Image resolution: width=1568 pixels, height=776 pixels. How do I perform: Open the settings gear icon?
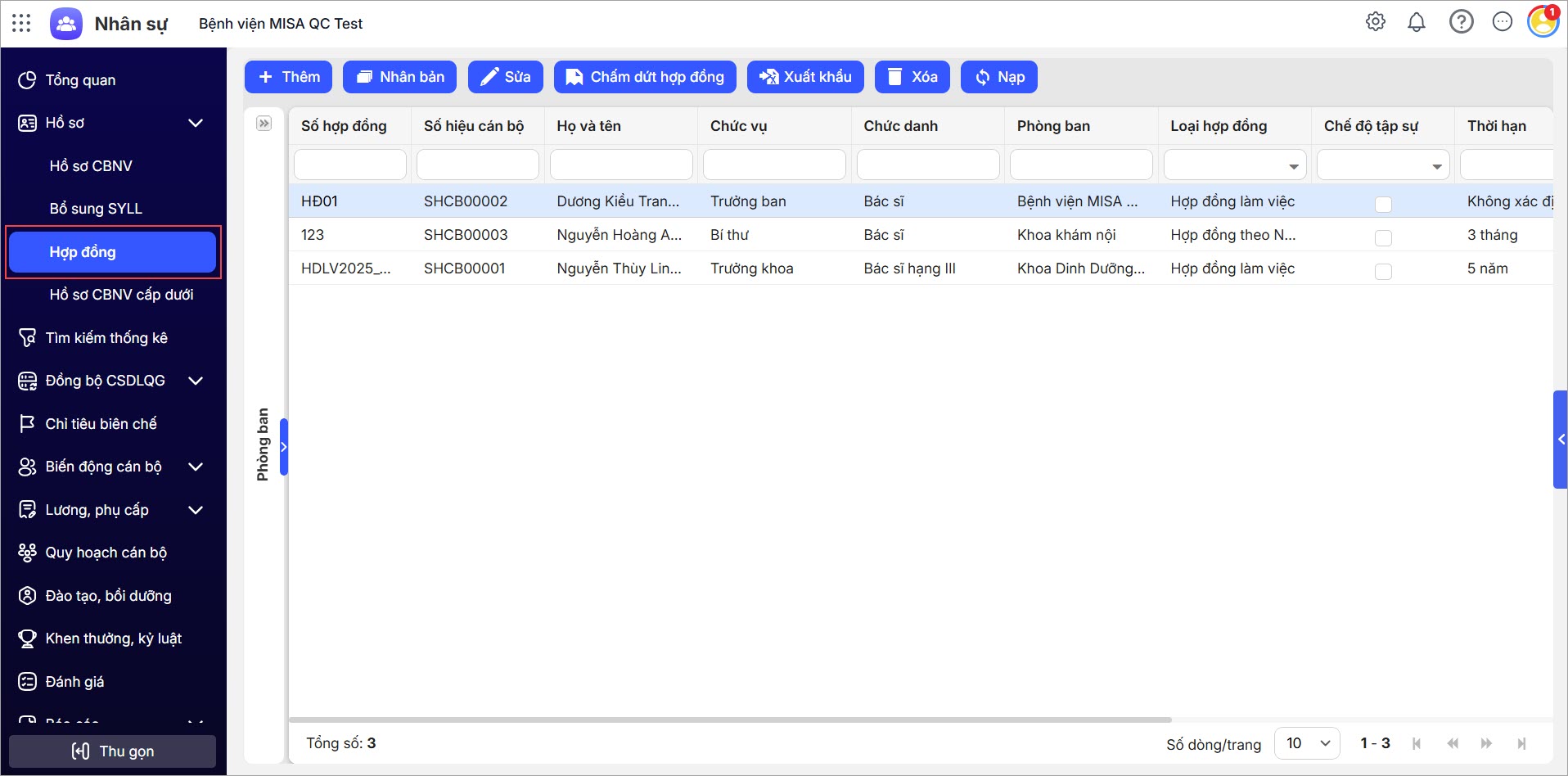tap(1376, 22)
